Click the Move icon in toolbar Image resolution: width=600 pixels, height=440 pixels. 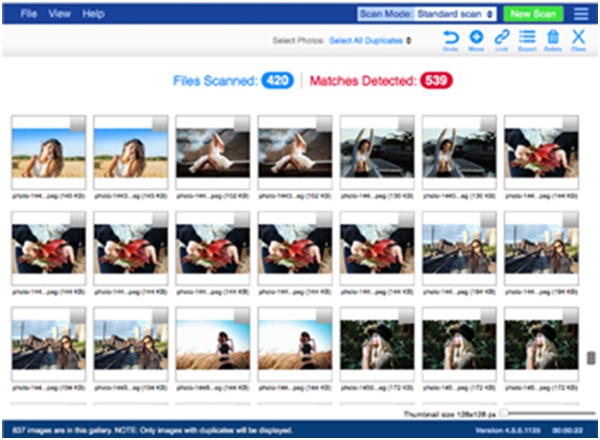(x=476, y=38)
